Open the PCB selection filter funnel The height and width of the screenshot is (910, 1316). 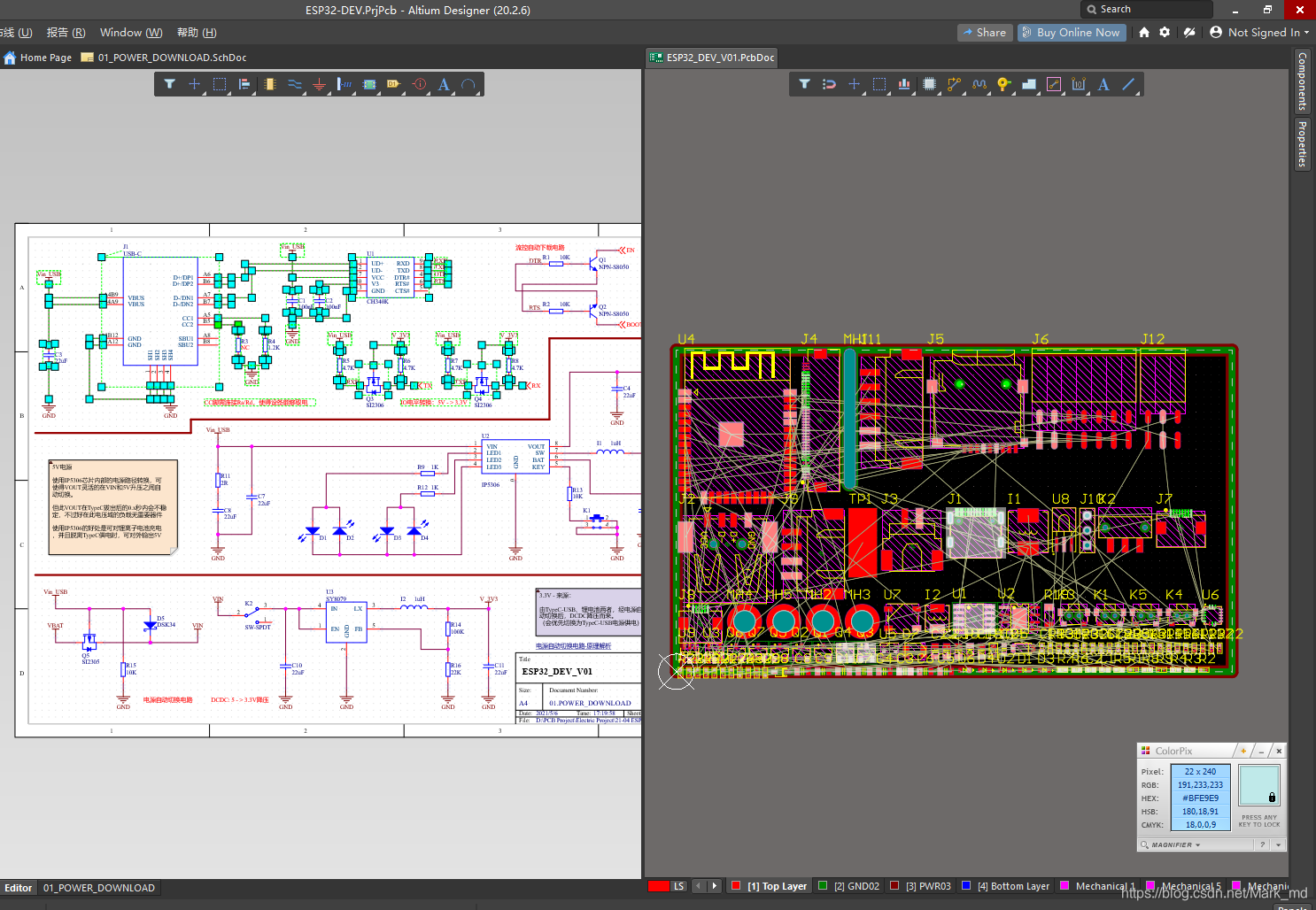[804, 84]
